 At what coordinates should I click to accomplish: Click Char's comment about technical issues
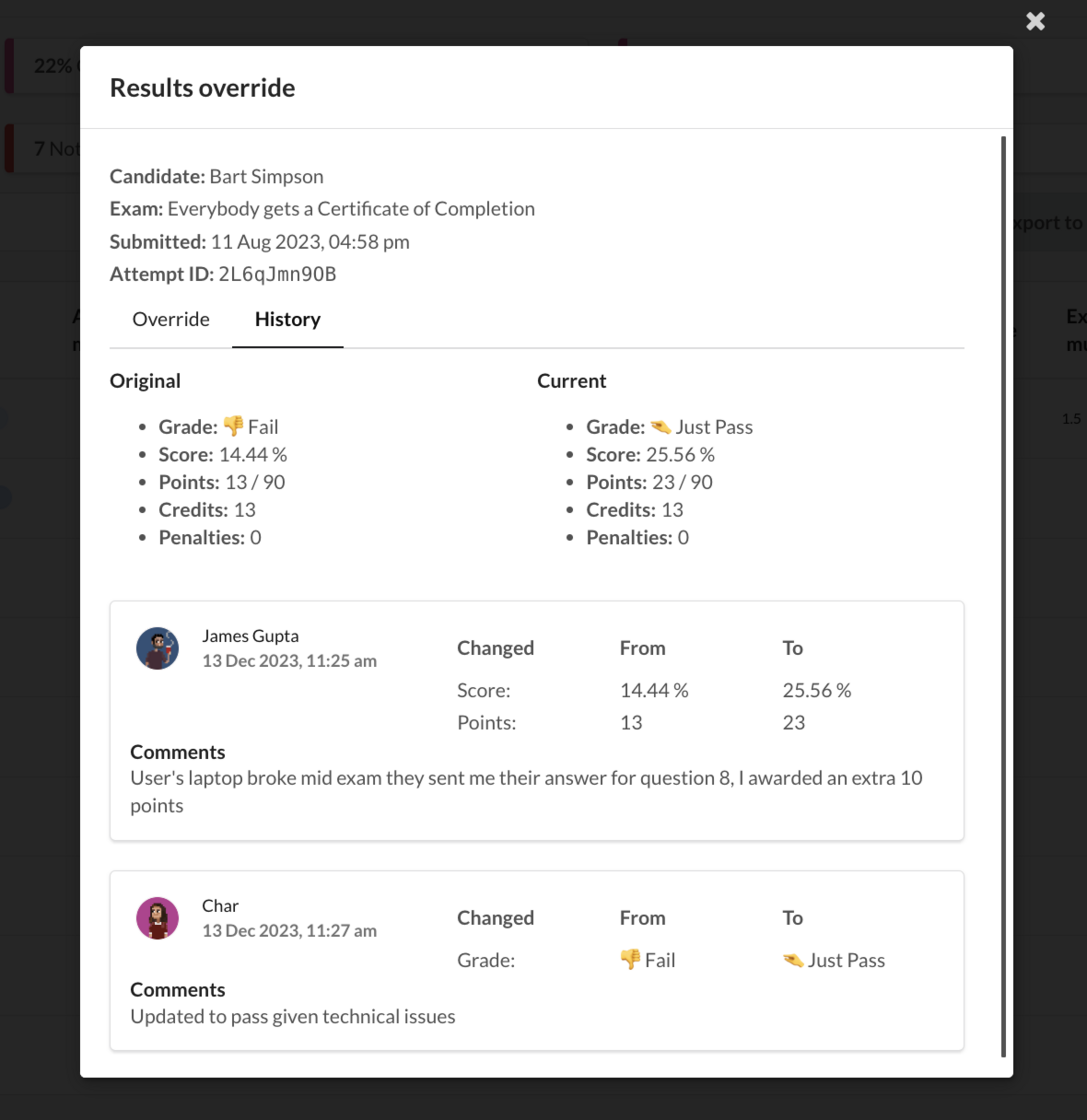[293, 1017]
